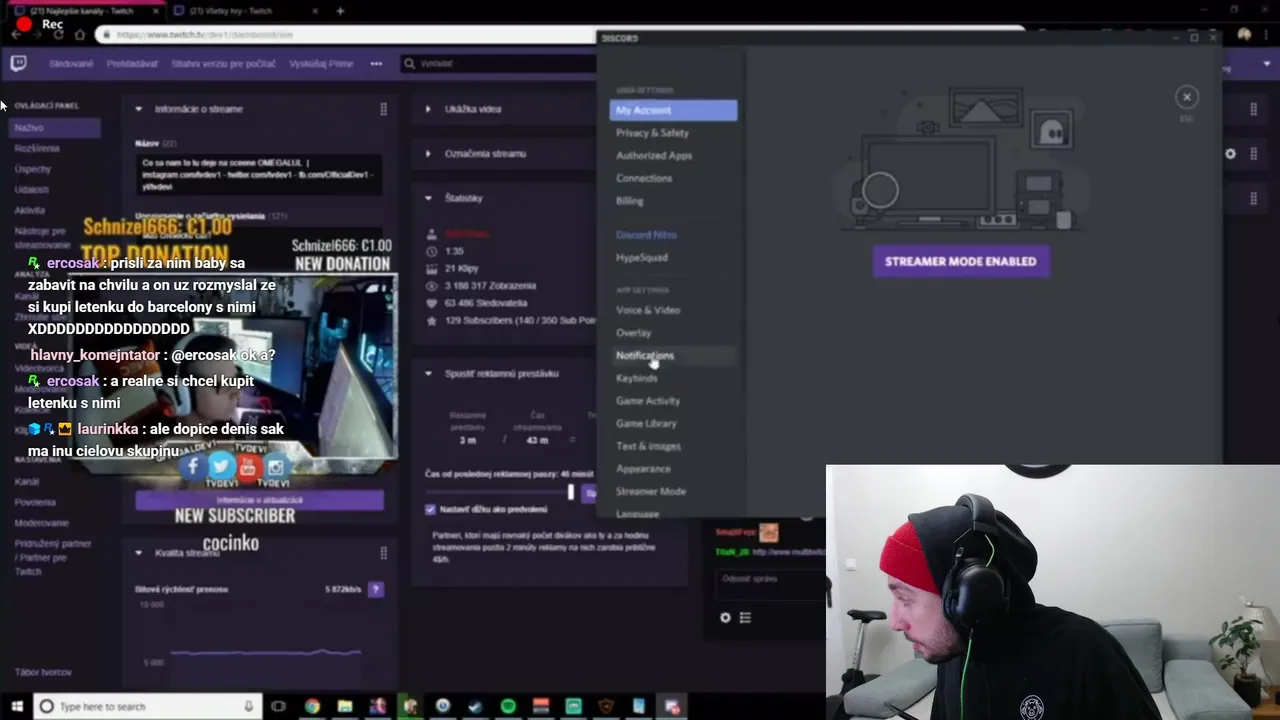The width and height of the screenshot is (1280, 720).
Task: Collapse the Informácie o streame panel
Action: pos(139,109)
